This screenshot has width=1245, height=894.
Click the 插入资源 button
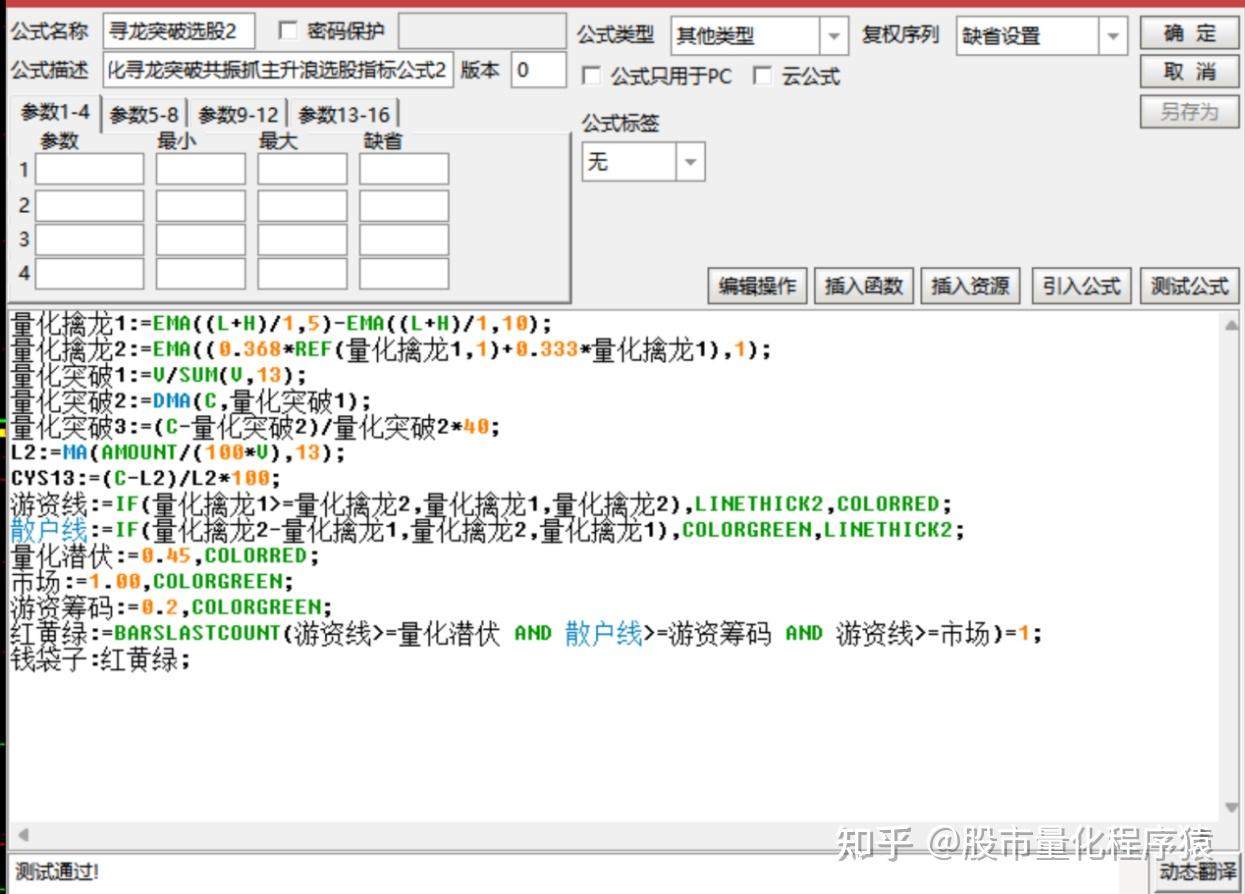970,286
